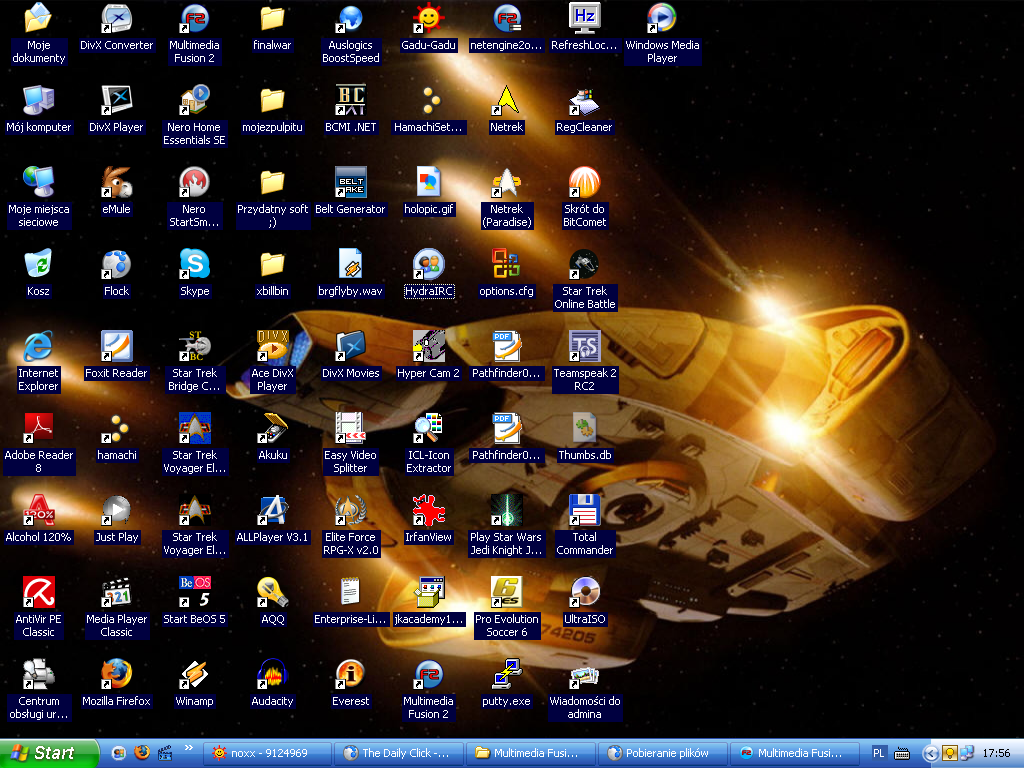Image resolution: width=1024 pixels, height=768 pixels.
Task: Select the Windows Media Player icon
Action: tap(662, 18)
